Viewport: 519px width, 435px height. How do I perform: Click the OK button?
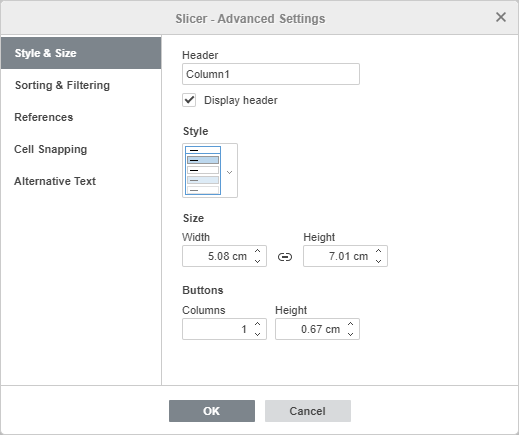coord(212,411)
